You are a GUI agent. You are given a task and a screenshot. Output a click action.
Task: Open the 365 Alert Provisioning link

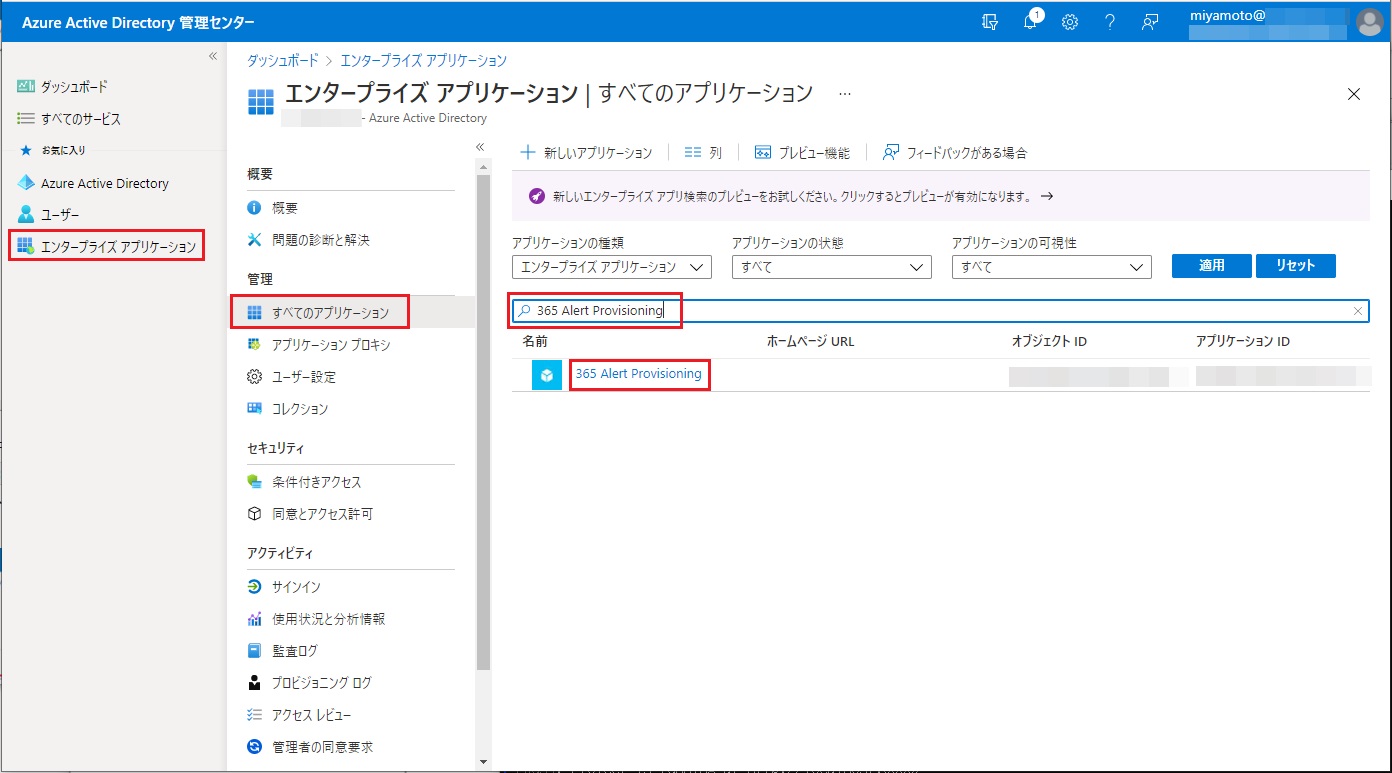pos(638,374)
